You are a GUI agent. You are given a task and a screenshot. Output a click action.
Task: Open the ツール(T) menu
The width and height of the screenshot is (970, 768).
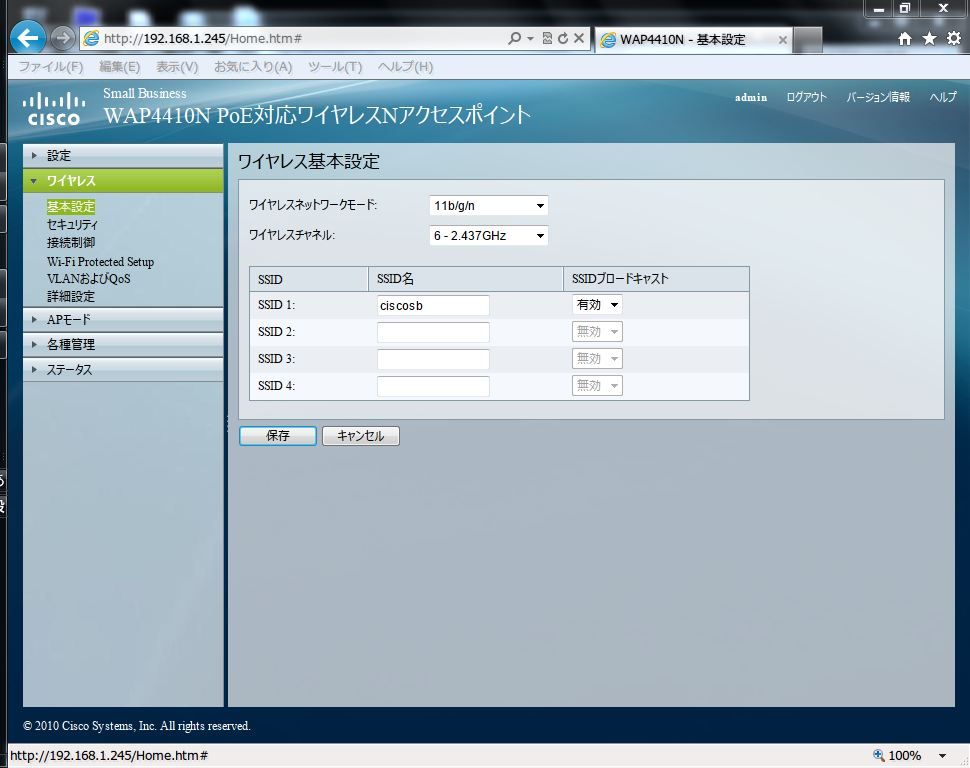click(x=335, y=67)
